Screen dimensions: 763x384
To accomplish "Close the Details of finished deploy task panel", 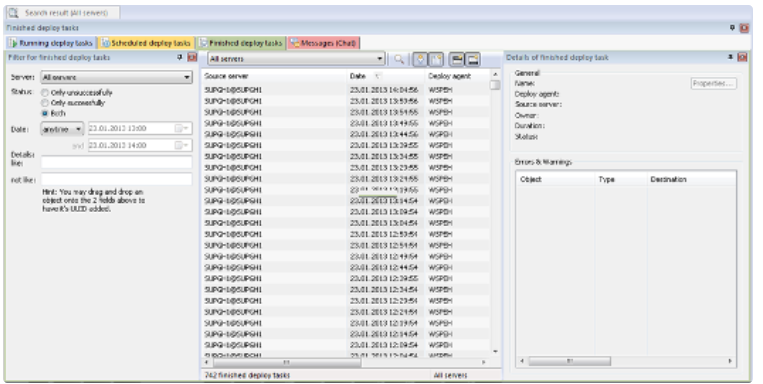I will (x=742, y=57).
